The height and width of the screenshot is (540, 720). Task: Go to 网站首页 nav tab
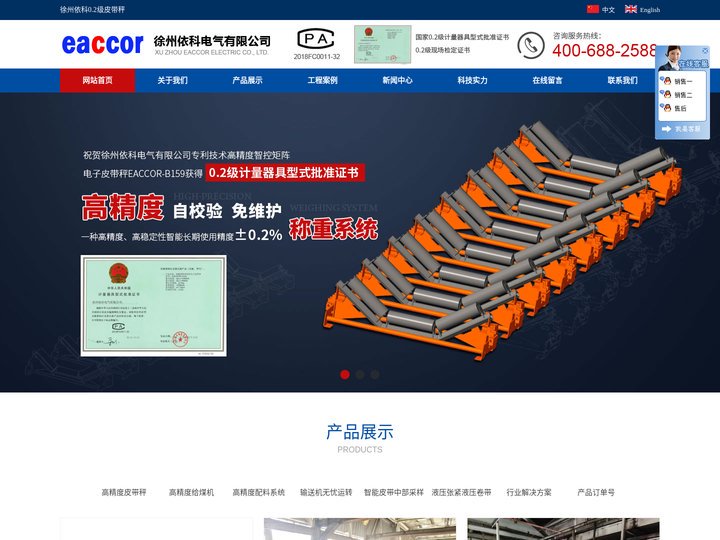point(97,80)
